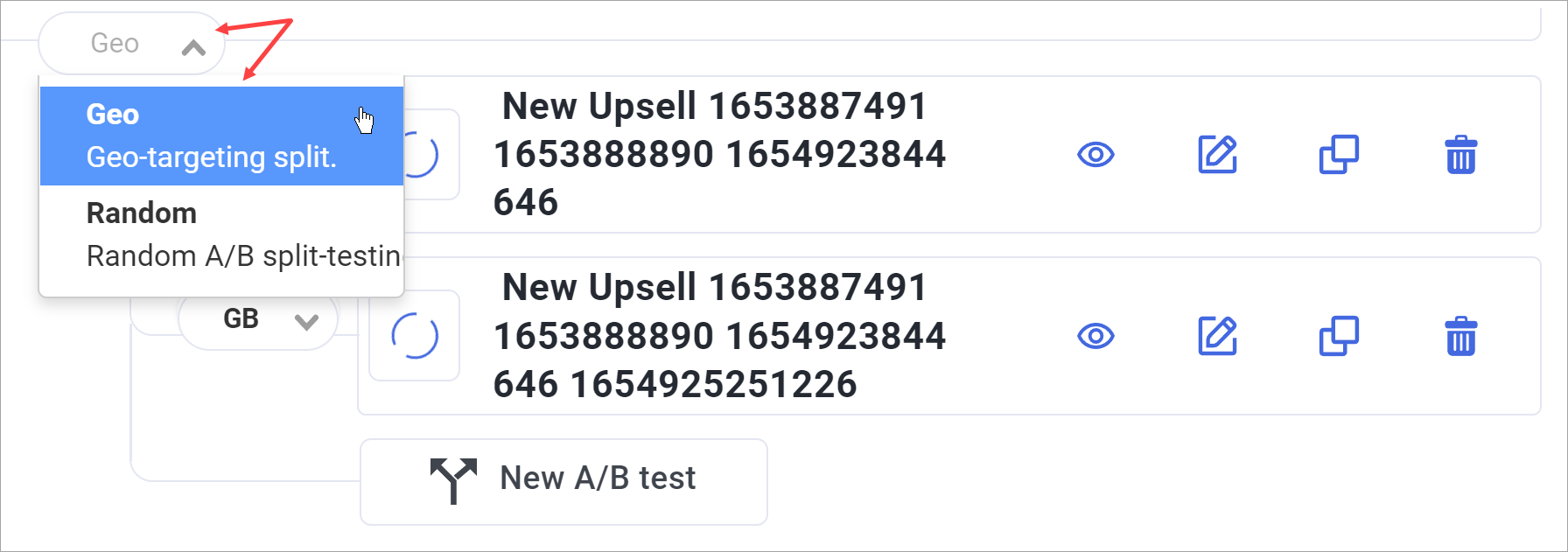
Task: Delete the second New Upsell page
Action: click(x=1460, y=336)
